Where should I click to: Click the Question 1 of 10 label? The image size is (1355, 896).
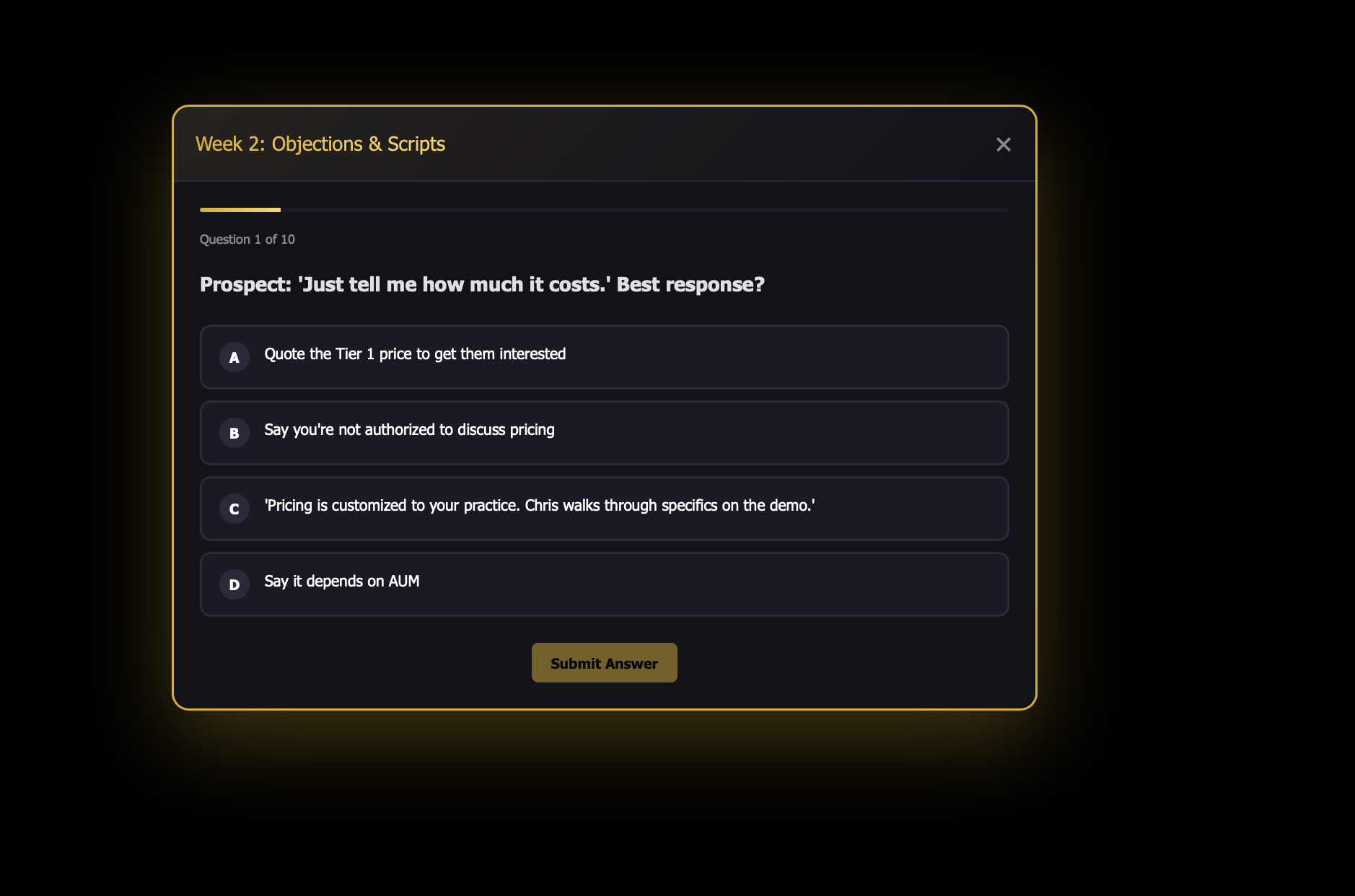tap(247, 239)
